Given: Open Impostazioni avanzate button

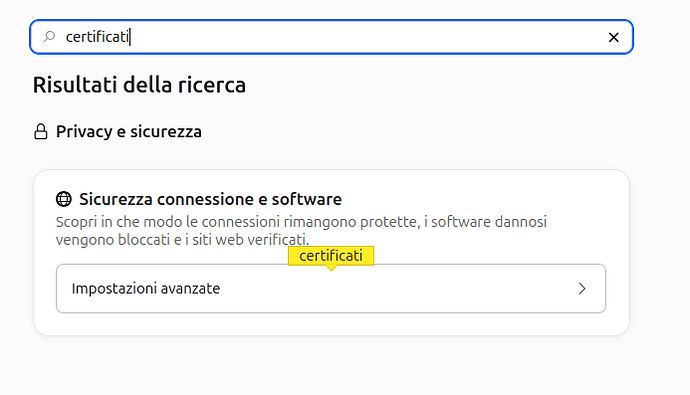Looking at the screenshot, I should 331,289.
